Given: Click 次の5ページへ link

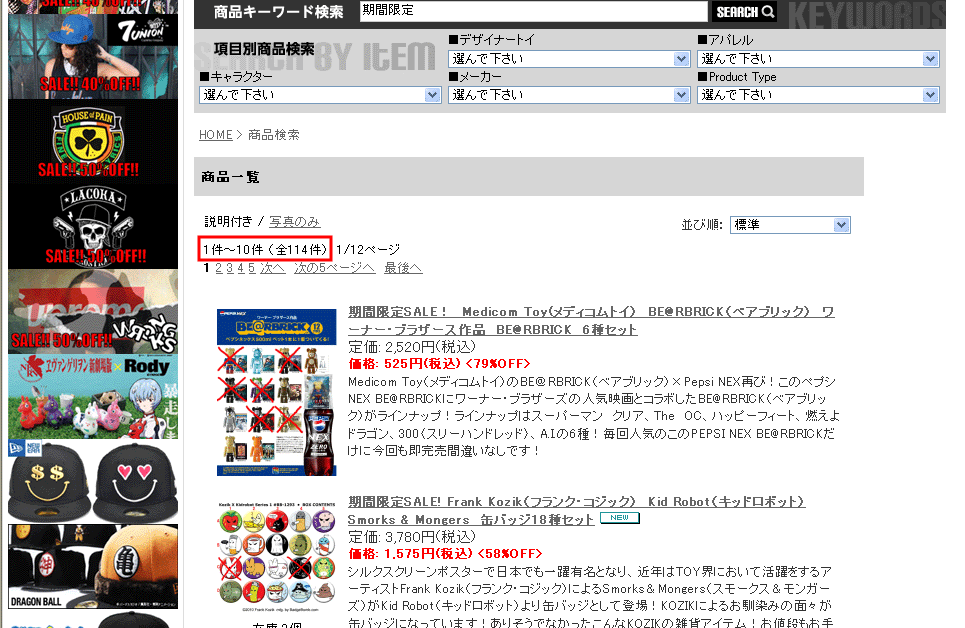Looking at the screenshot, I should pyautogui.click(x=334, y=268).
